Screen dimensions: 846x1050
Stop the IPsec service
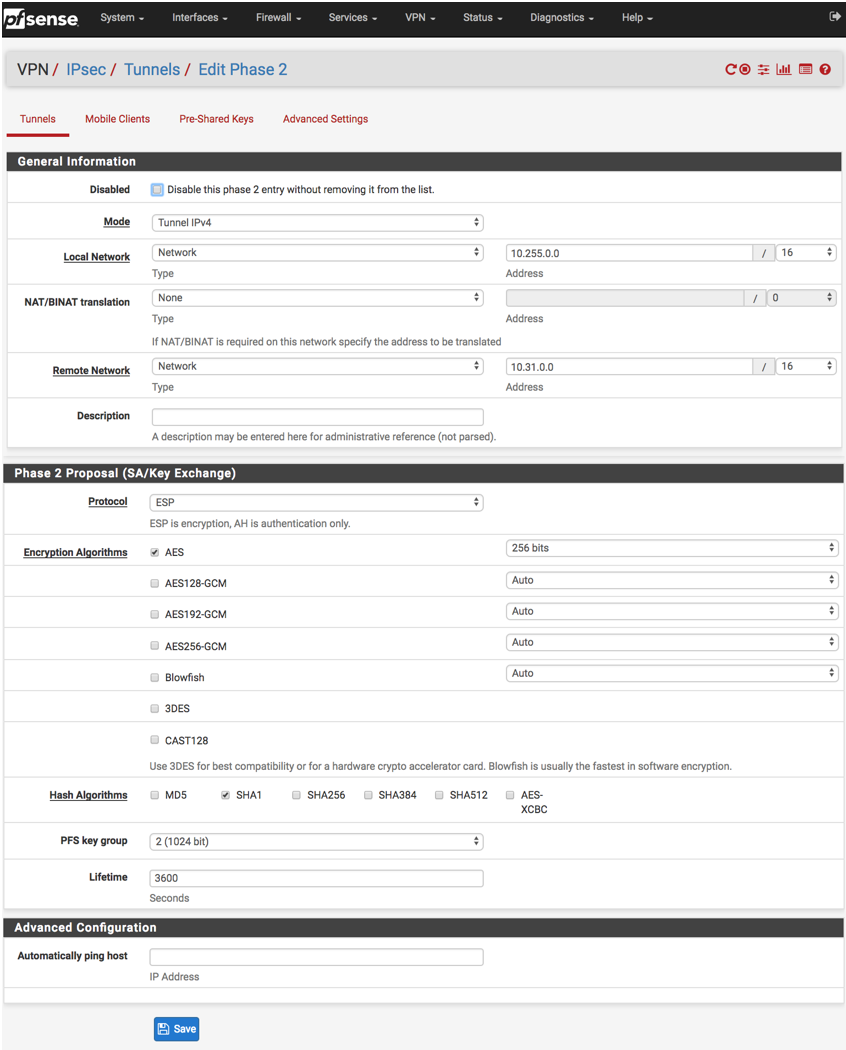coord(745,69)
